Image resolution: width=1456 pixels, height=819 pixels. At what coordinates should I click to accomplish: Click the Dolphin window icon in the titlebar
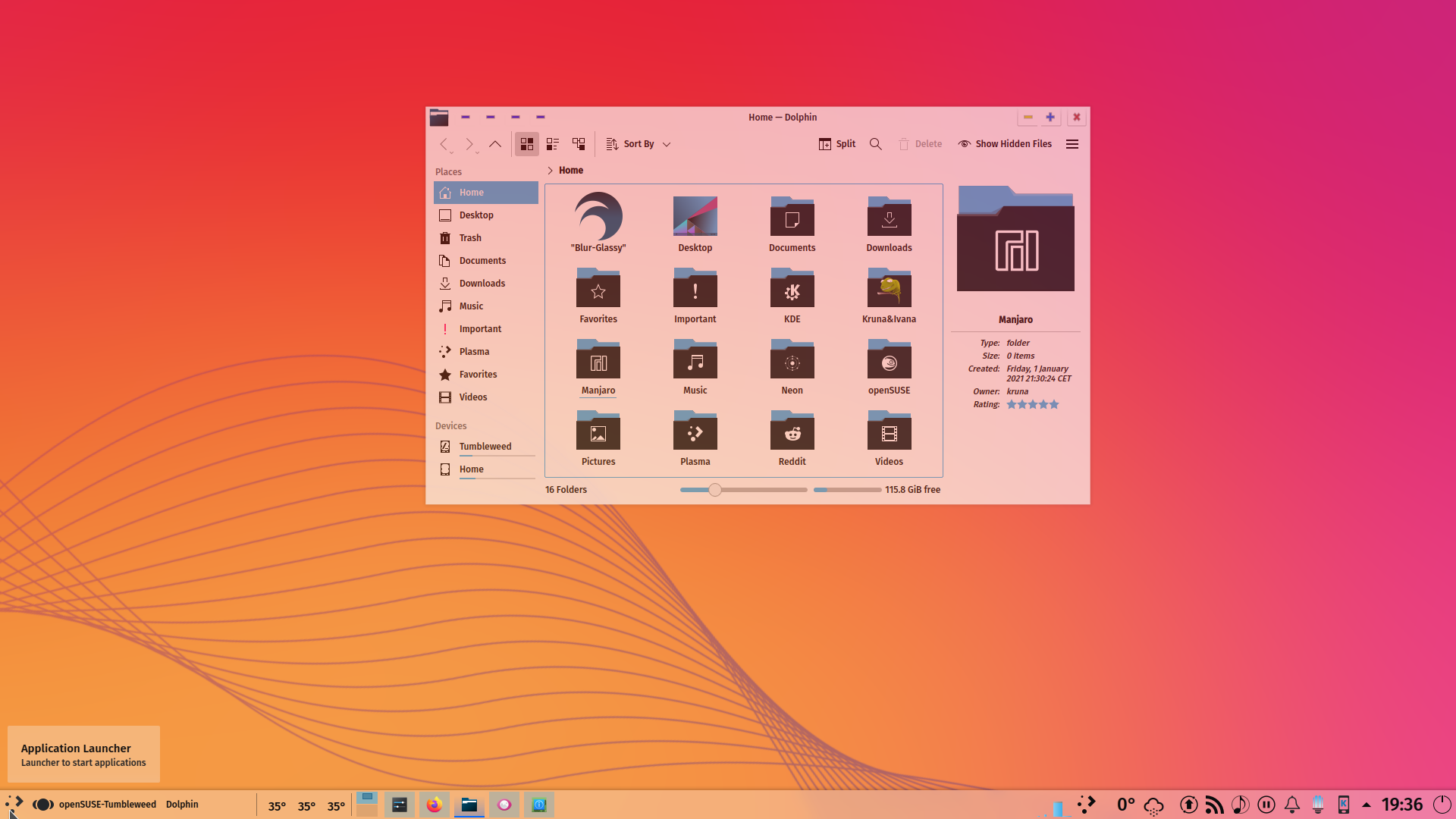click(439, 118)
